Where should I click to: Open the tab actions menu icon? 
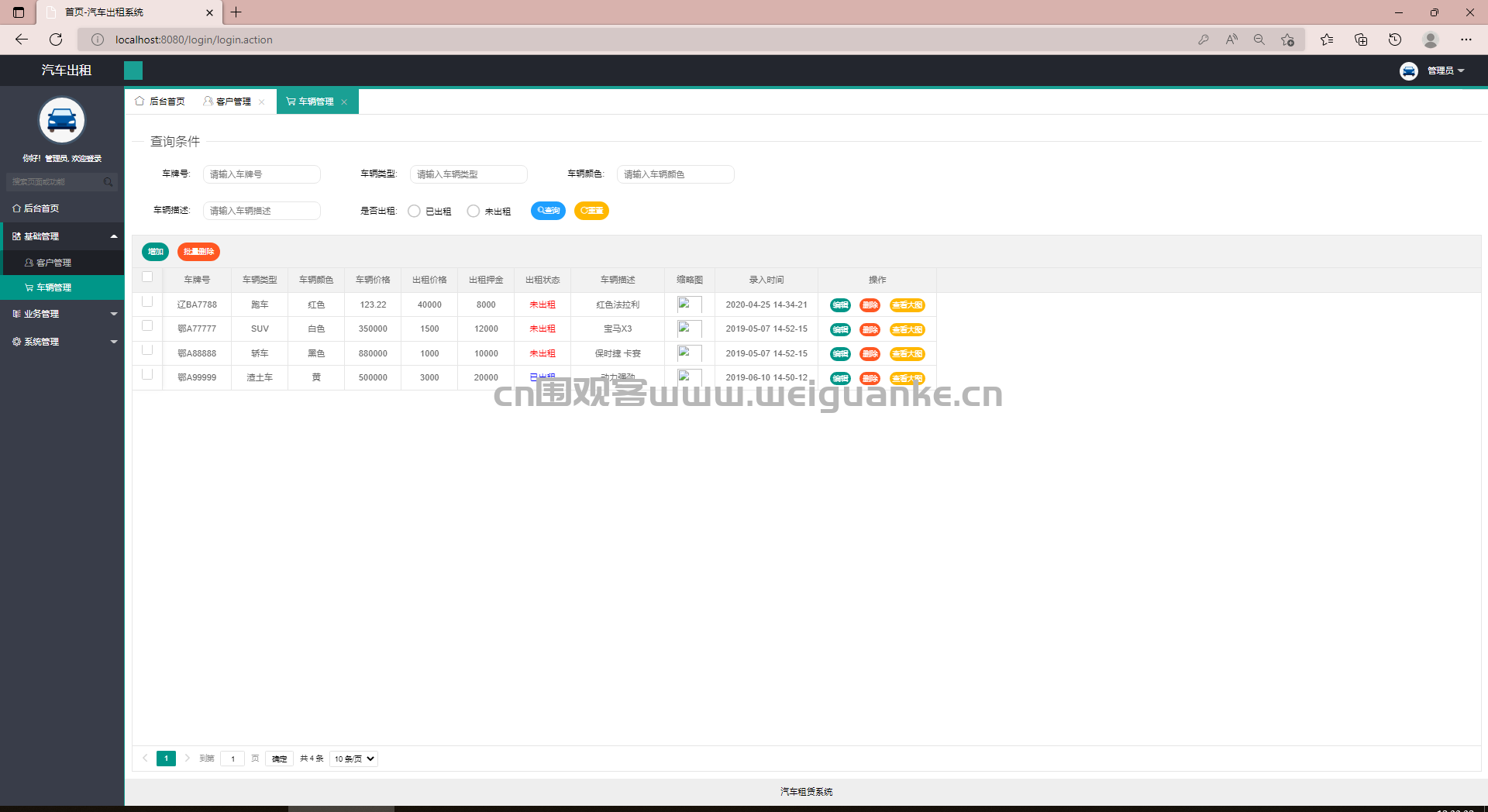pos(19,12)
